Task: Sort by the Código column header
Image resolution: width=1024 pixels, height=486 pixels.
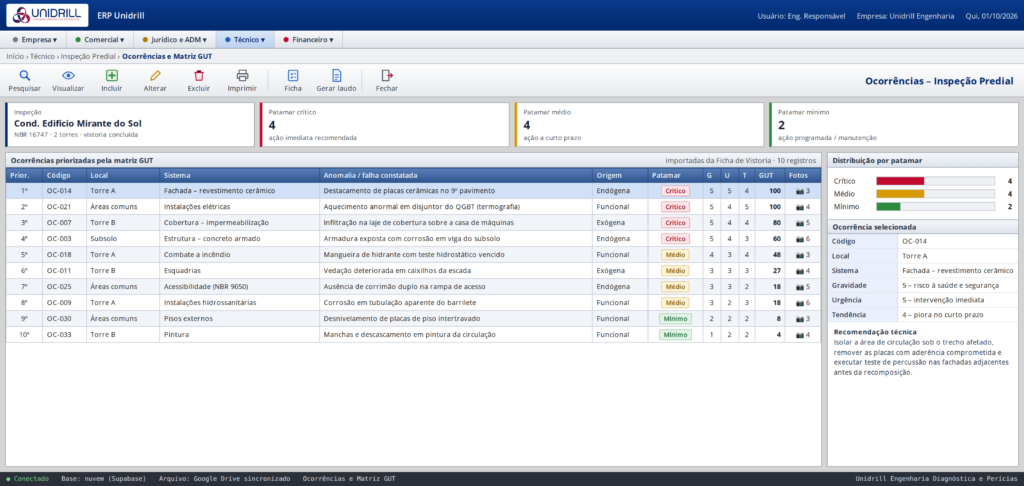Action: [x=65, y=175]
